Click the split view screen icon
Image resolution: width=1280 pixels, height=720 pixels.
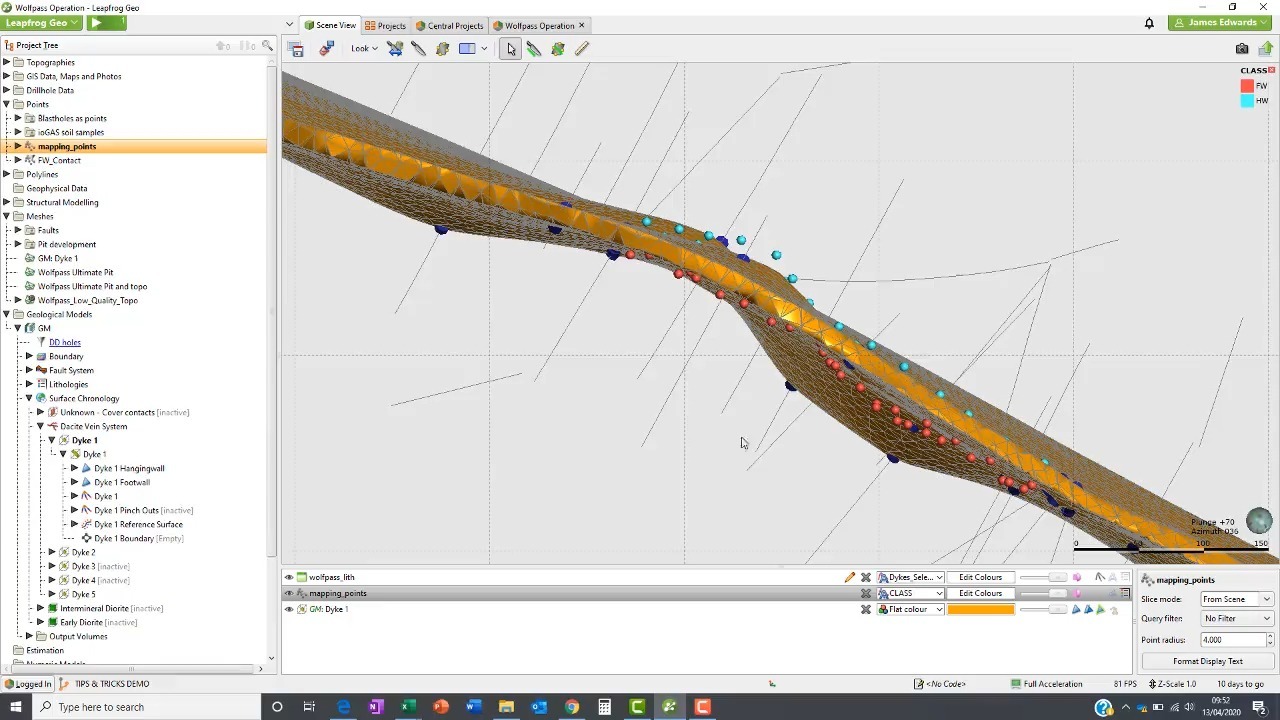(x=467, y=48)
